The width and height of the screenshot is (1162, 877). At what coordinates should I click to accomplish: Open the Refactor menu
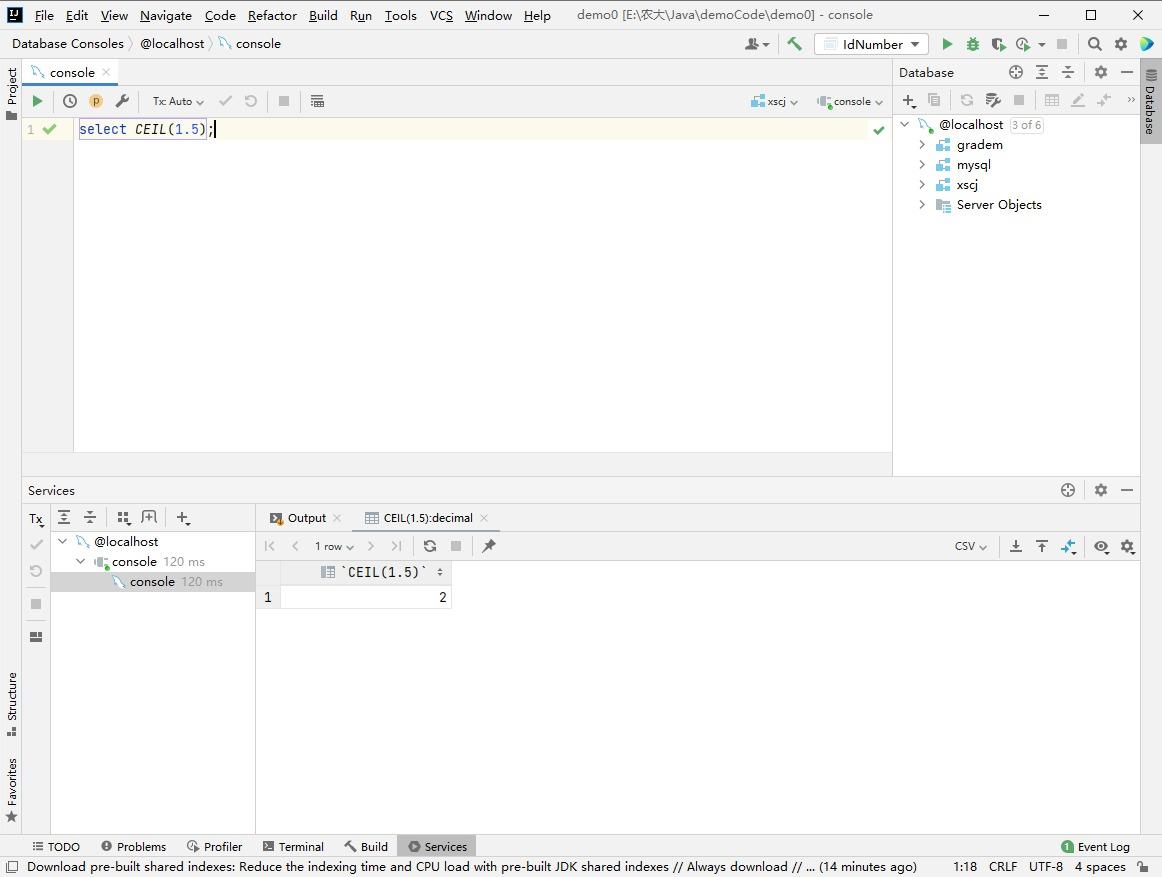pyautogui.click(x=272, y=15)
